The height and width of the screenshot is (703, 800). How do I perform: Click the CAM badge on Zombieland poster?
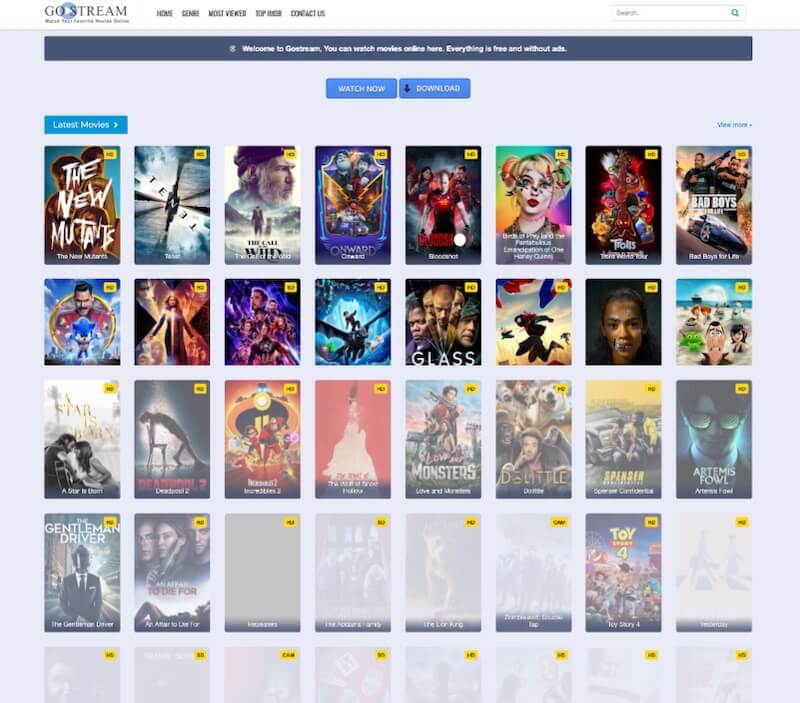(560, 522)
